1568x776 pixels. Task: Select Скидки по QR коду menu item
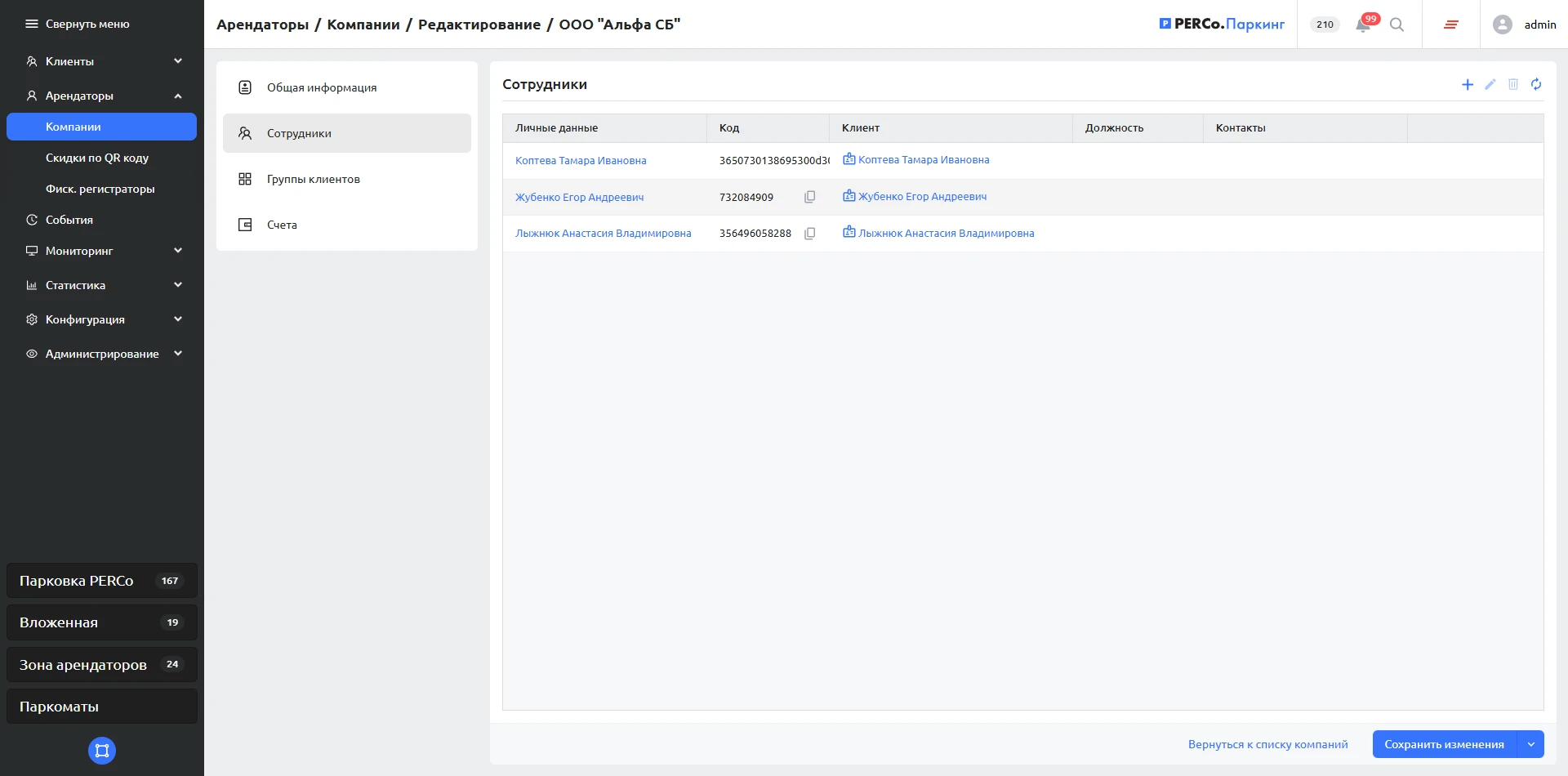click(x=97, y=158)
